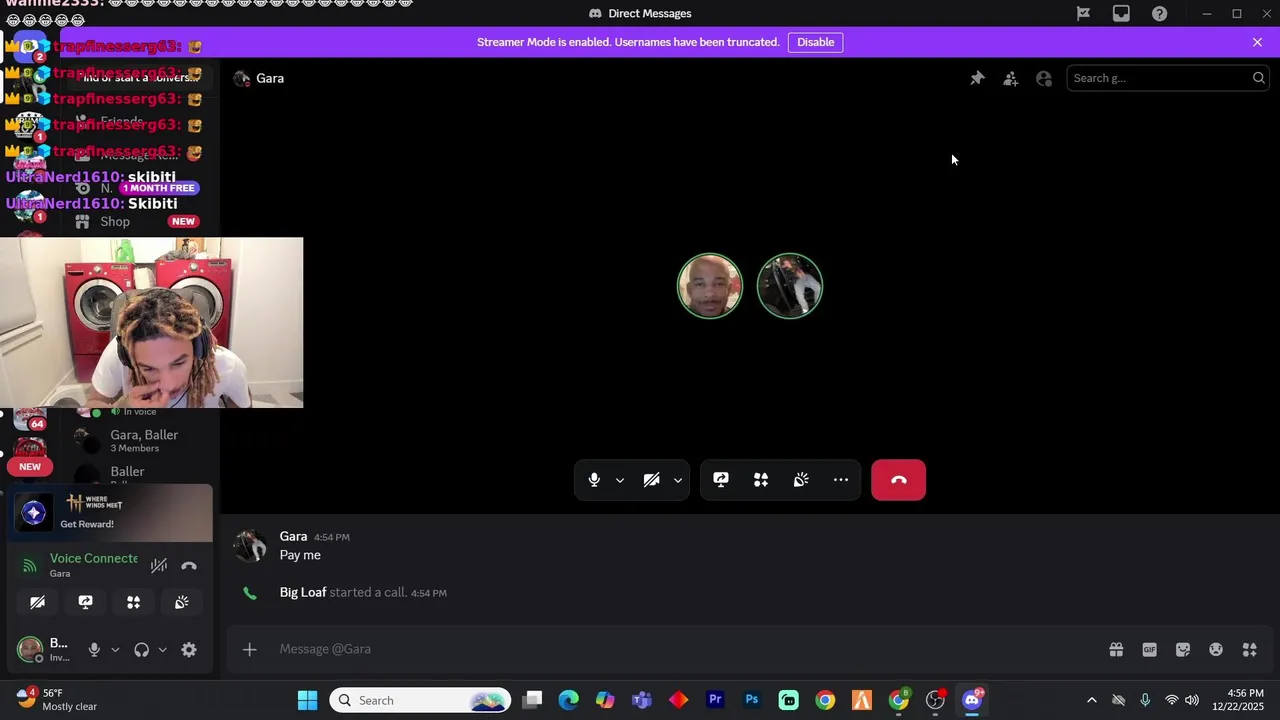
Task: Open the flag icon in title bar
Action: click(1083, 13)
